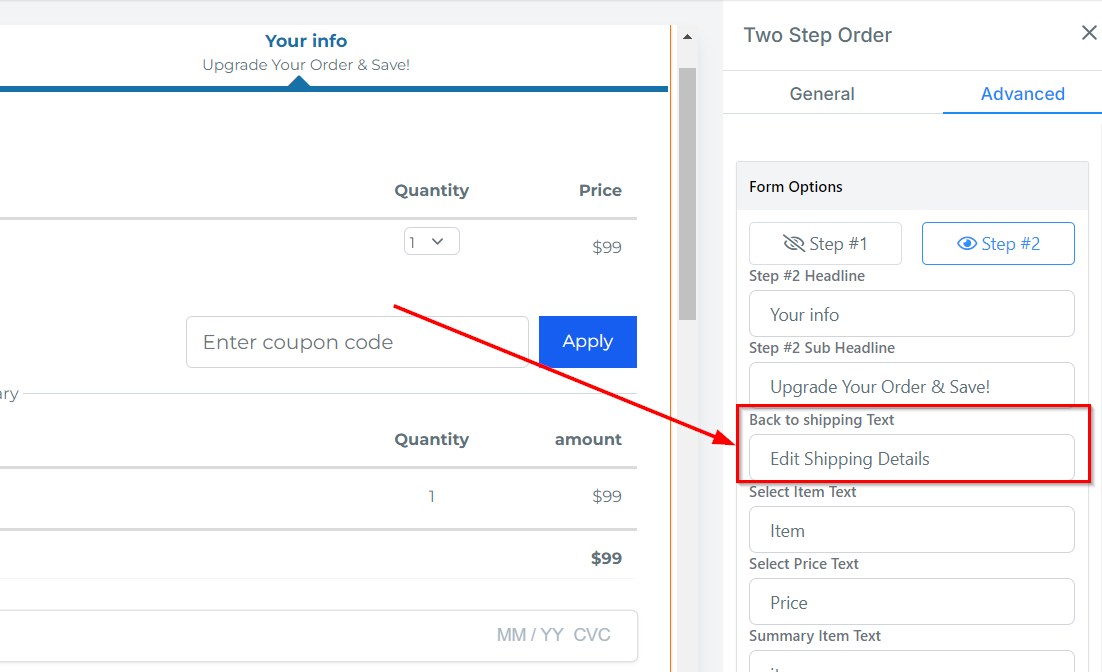This screenshot has height=672, width=1102.
Task: Edit the Select Price Text field
Action: 911,602
